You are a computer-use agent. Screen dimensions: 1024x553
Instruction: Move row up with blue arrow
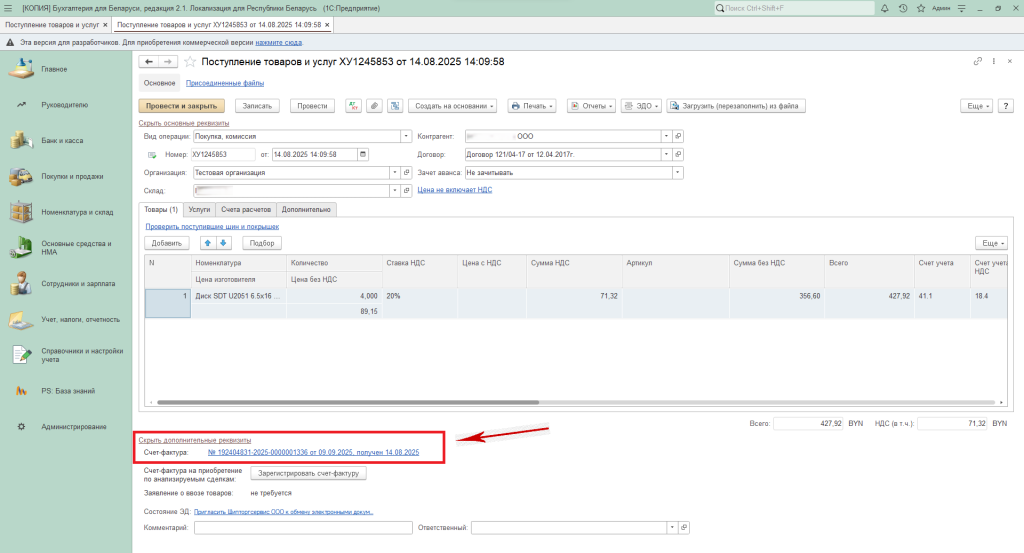tap(208, 243)
